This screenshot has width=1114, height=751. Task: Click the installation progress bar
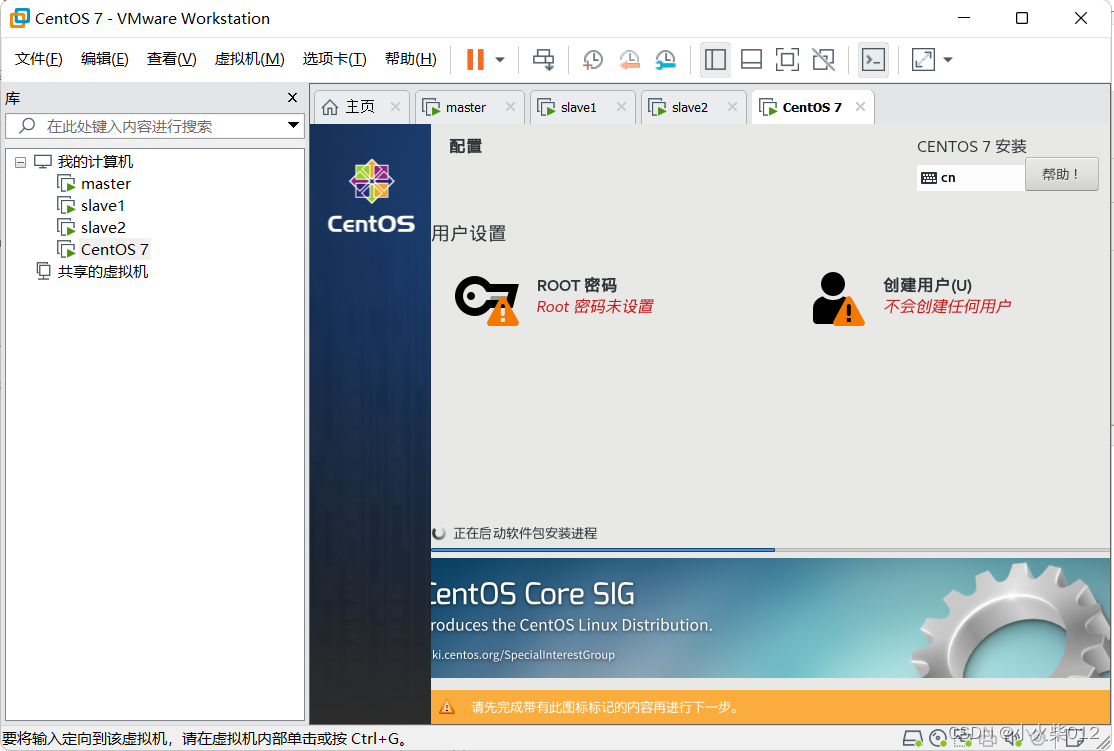click(x=770, y=549)
